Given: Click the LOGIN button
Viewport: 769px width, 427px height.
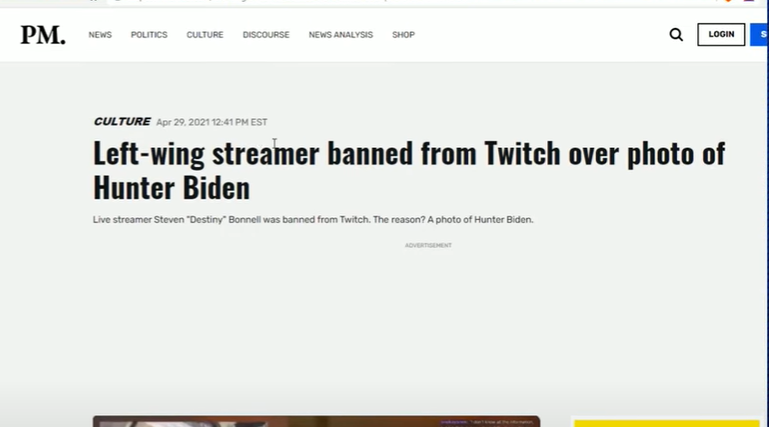Looking at the screenshot, I should click(721, 34).
